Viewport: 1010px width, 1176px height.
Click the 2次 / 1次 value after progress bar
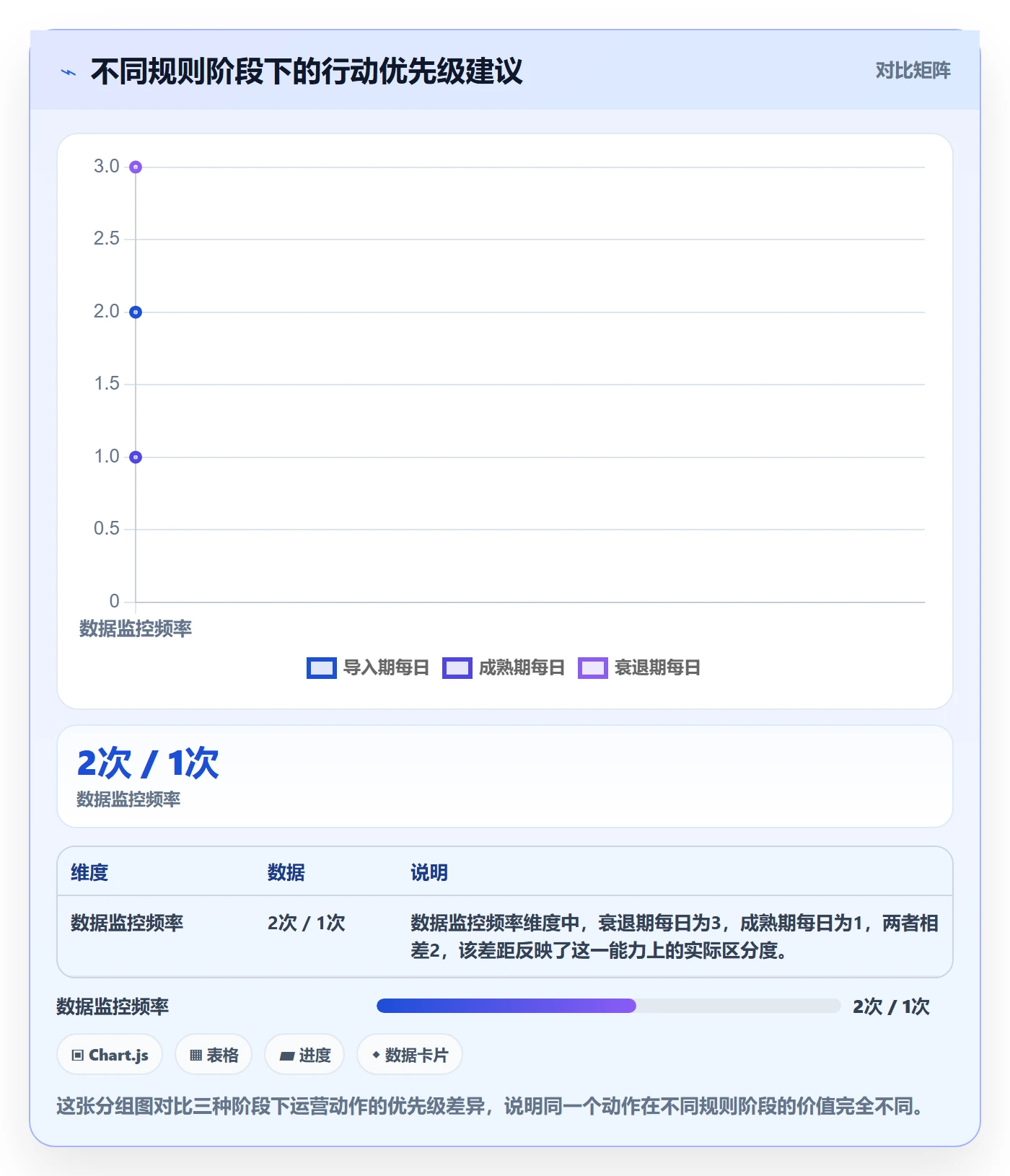click(891, 1006)
